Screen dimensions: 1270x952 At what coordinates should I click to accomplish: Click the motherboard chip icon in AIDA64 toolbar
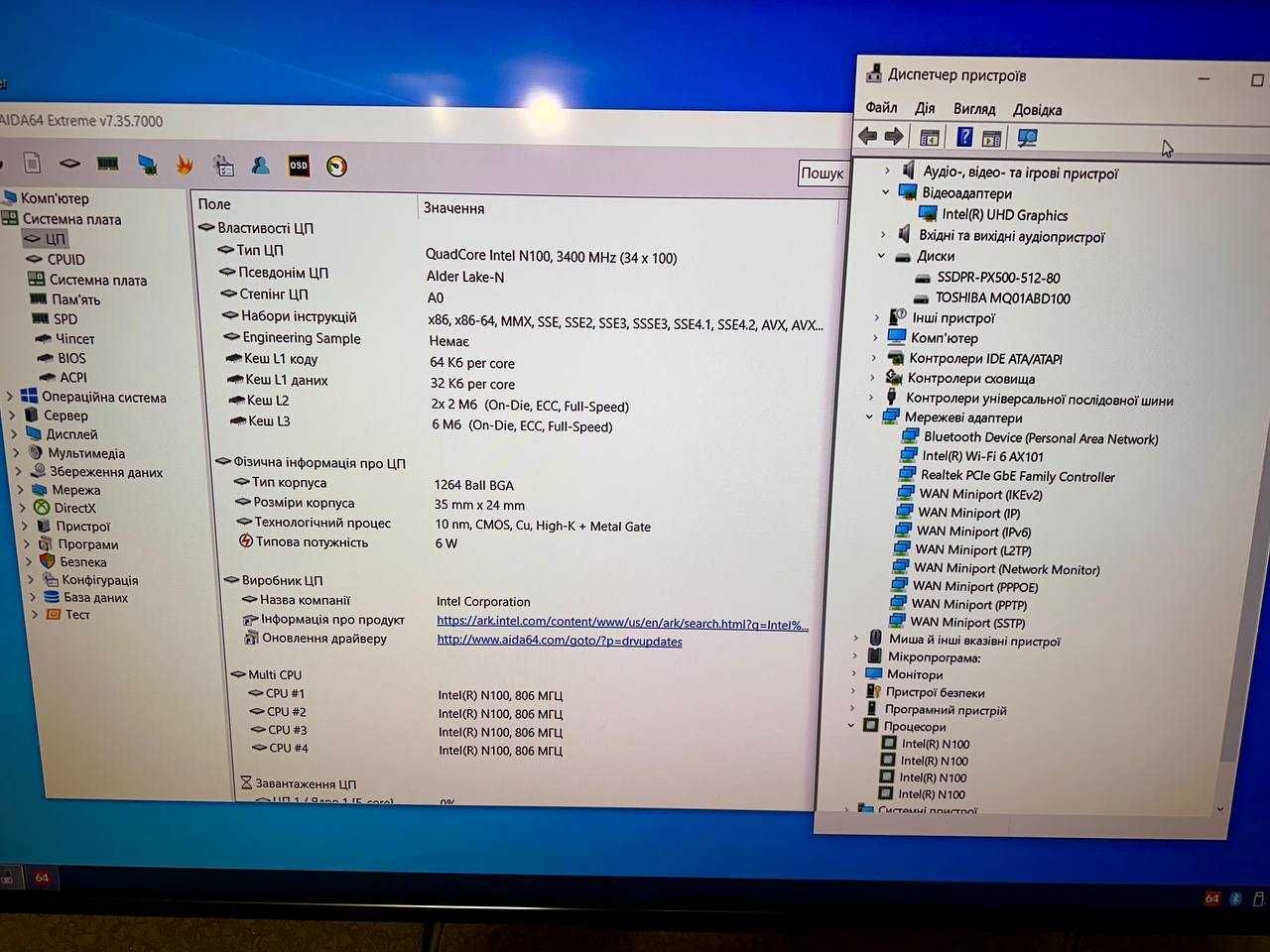pyautogui.click(x=69, y=164)
